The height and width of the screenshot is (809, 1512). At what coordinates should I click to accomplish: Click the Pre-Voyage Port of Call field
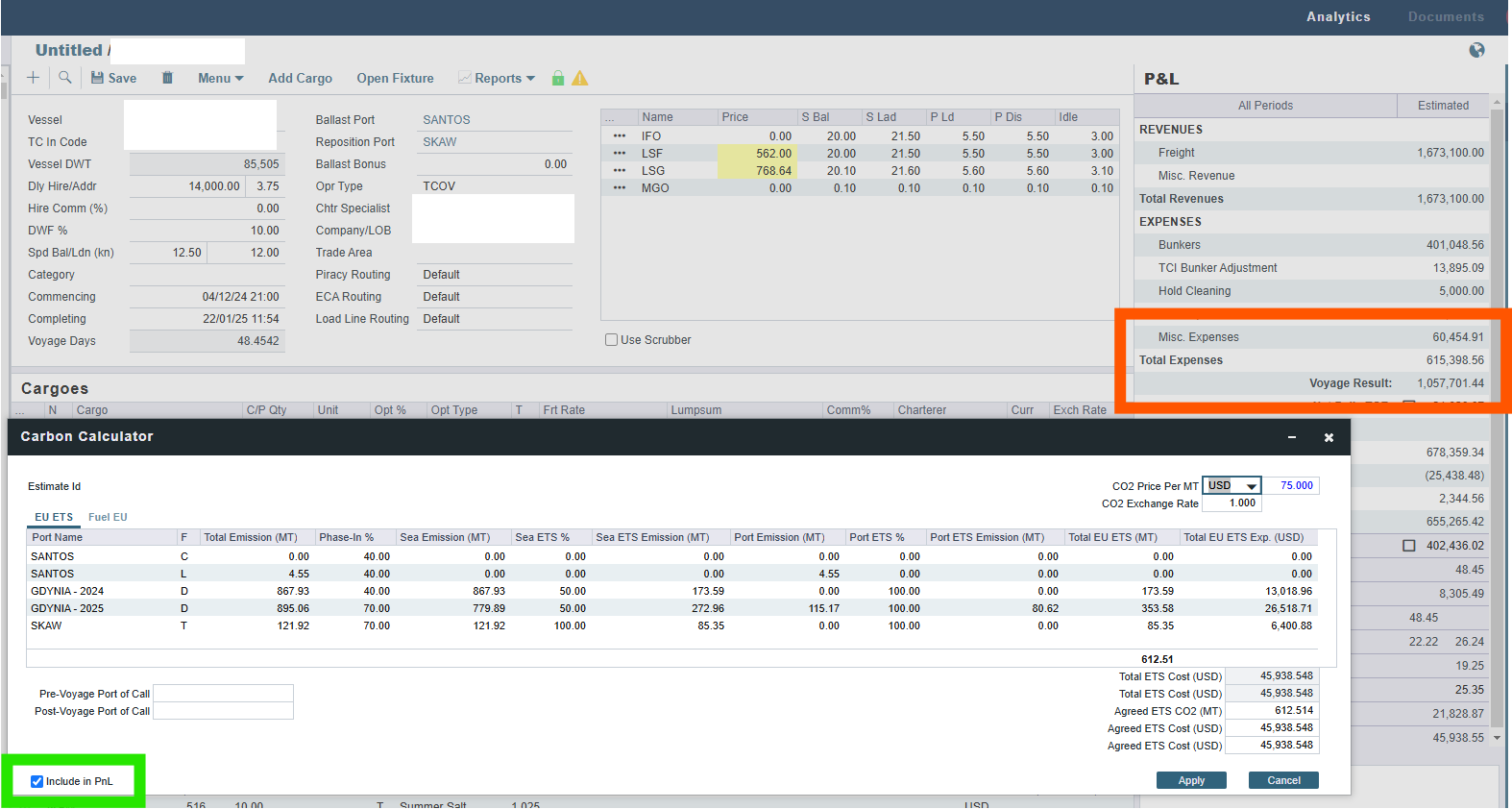tap(223, 694)
